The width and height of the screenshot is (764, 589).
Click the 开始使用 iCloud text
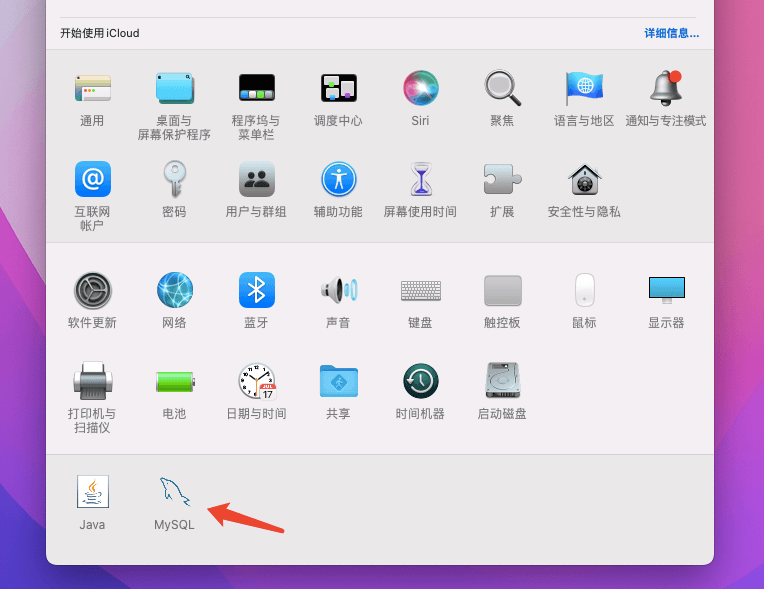tap(100, 33)
